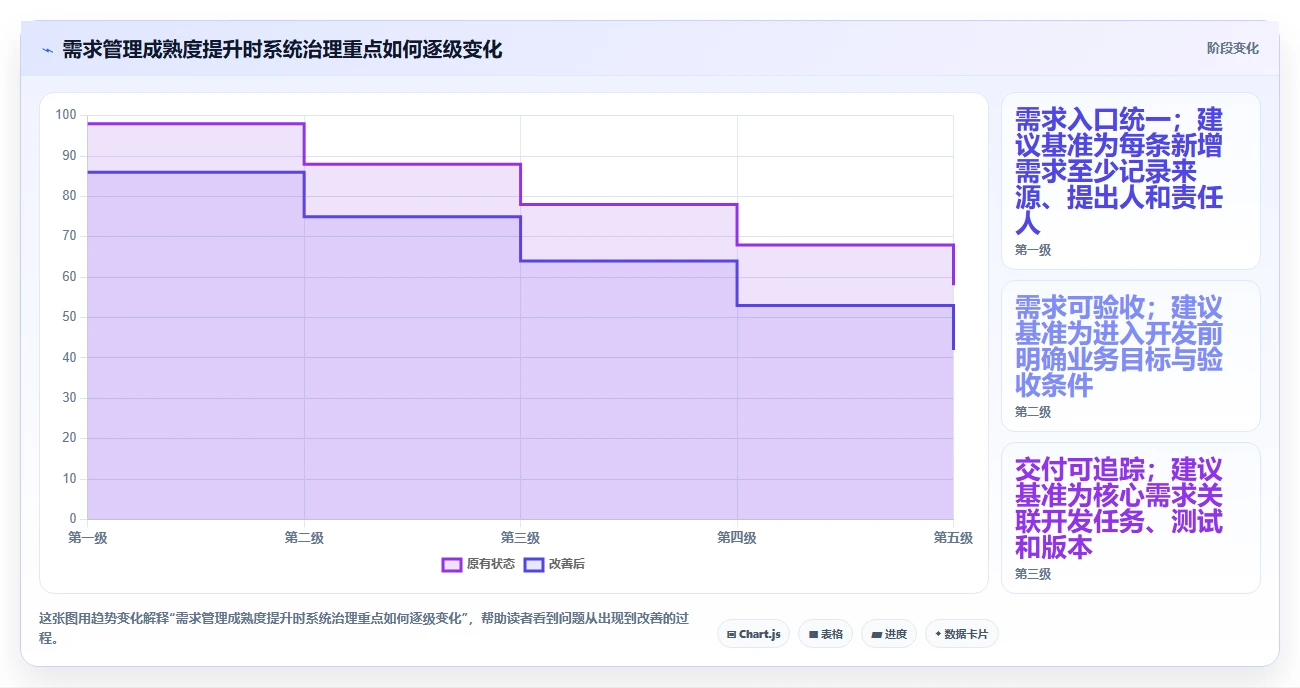Click the 数据卡片 tag button
The width and height of the screenshot is (1300, 688).
[x=962, y=634]
